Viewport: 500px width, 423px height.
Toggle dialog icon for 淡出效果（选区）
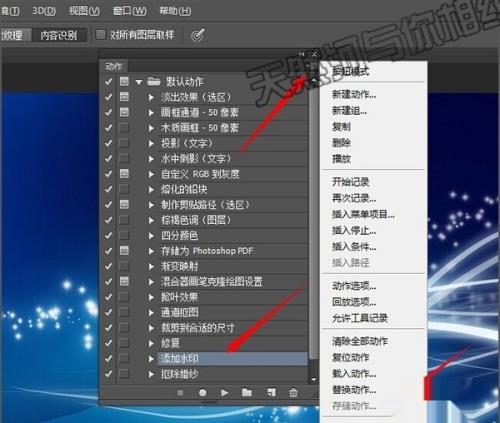pyautogui.click(x=124, y=97)
